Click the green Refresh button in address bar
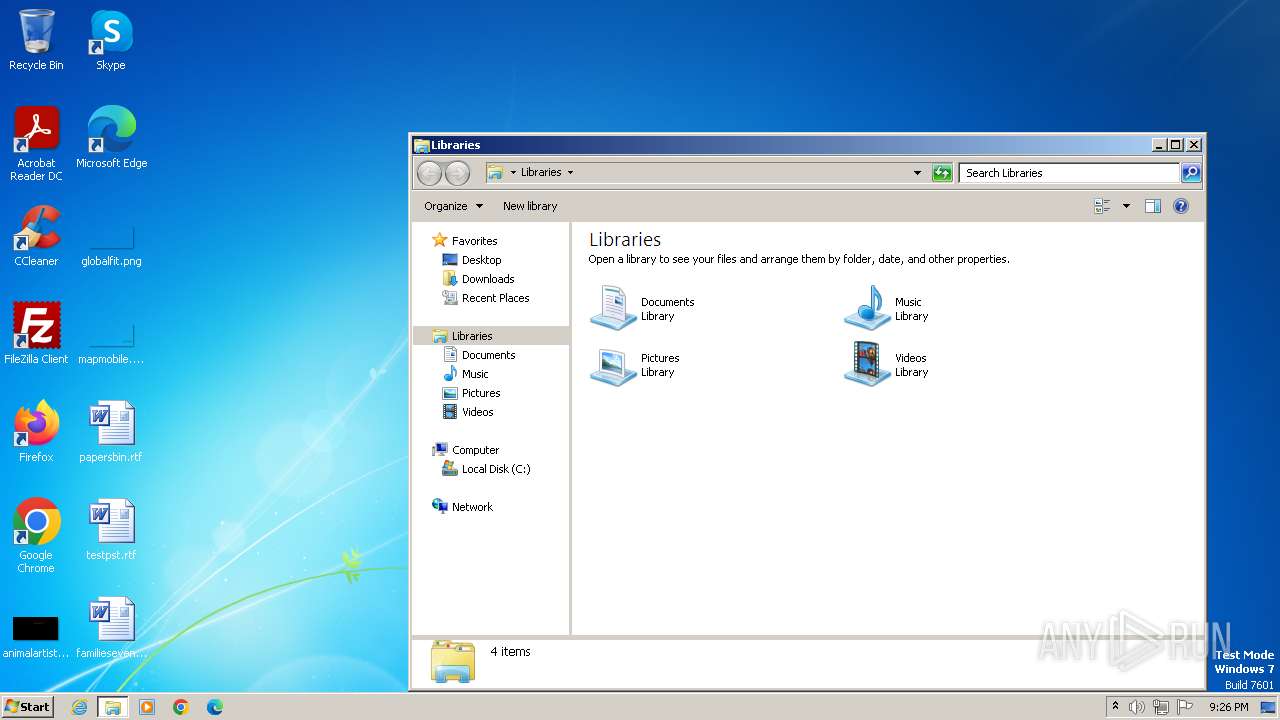Viewport: 1280px width, 720px height. coord(942,173)
